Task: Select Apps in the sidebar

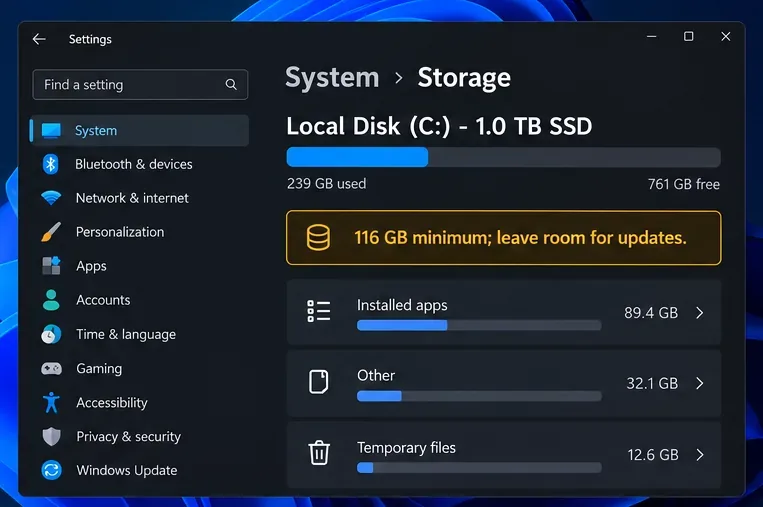Action: 140,266
